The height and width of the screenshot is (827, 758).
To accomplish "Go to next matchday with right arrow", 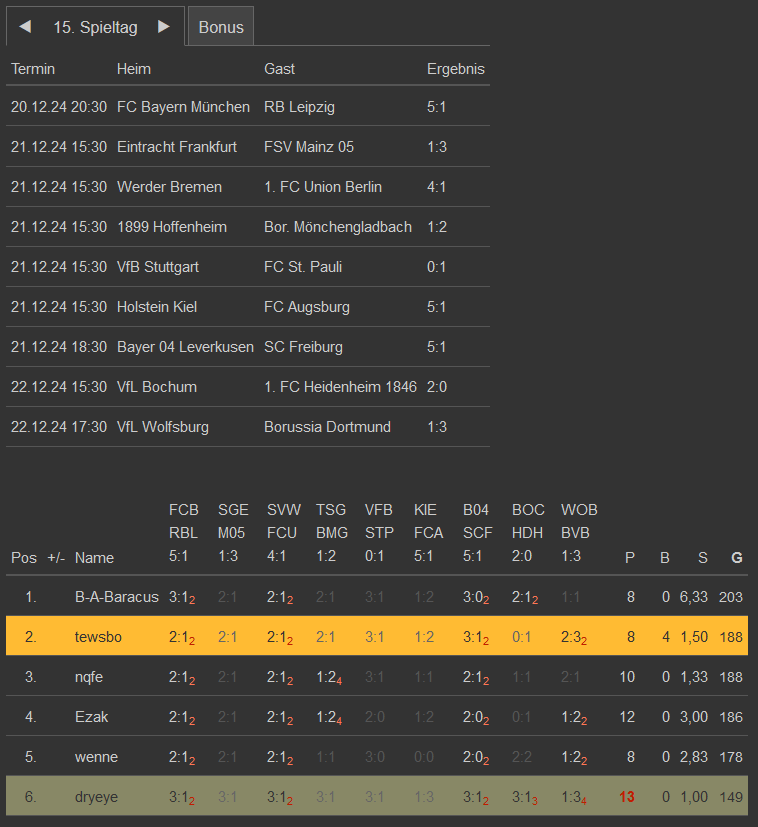I will coord(164,27).
